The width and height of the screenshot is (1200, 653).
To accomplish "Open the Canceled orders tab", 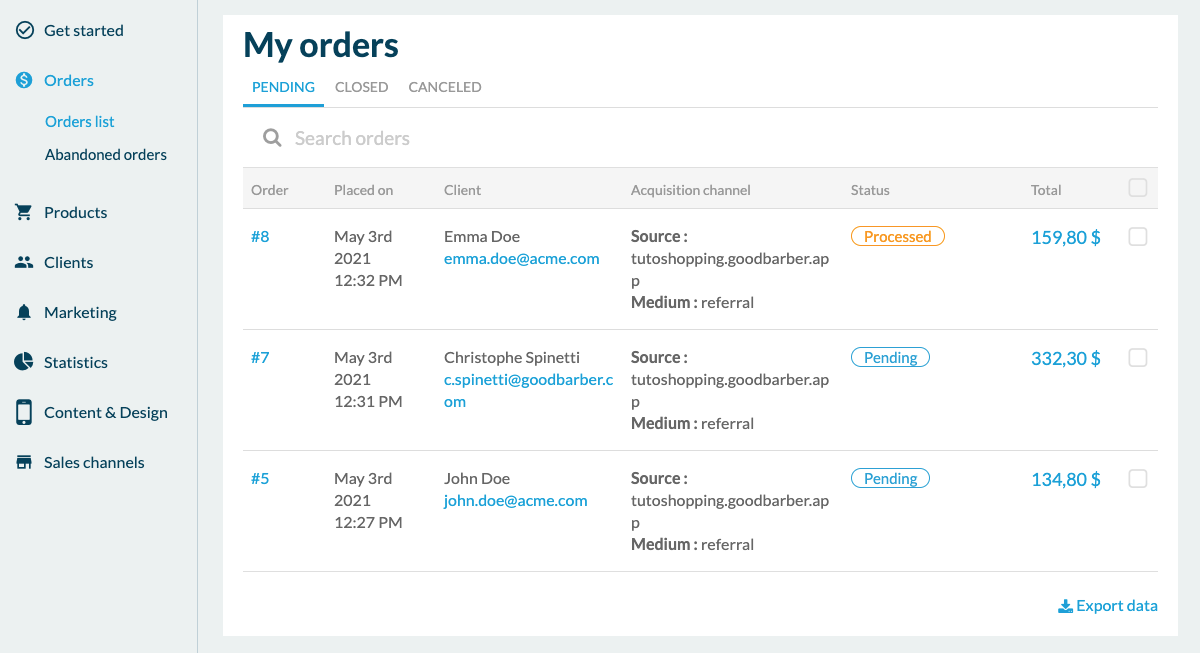I will click(x=445, y=87).
